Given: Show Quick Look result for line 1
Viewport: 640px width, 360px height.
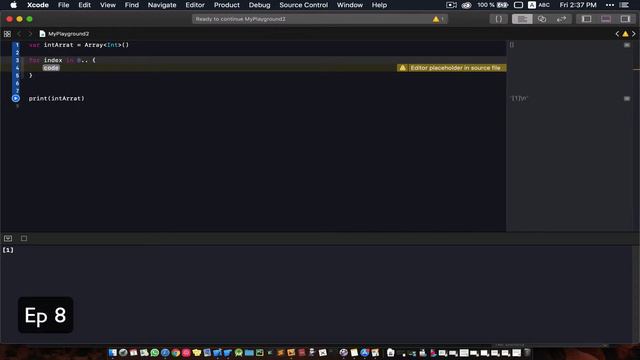Looking at the screenshot, I should [x=627, y=45].
